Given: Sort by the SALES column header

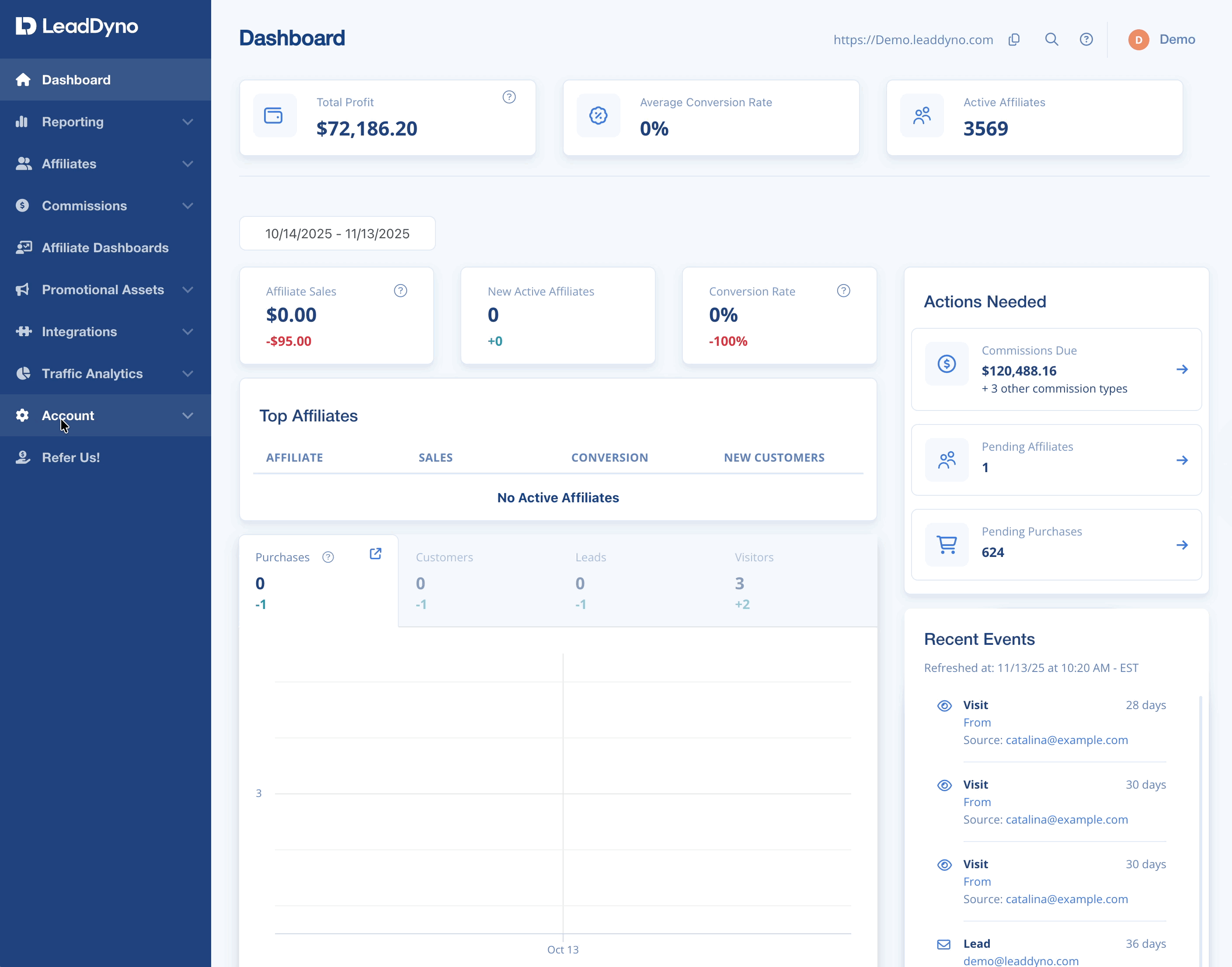Looking at the screenshot, I should (x=435, y=457).
